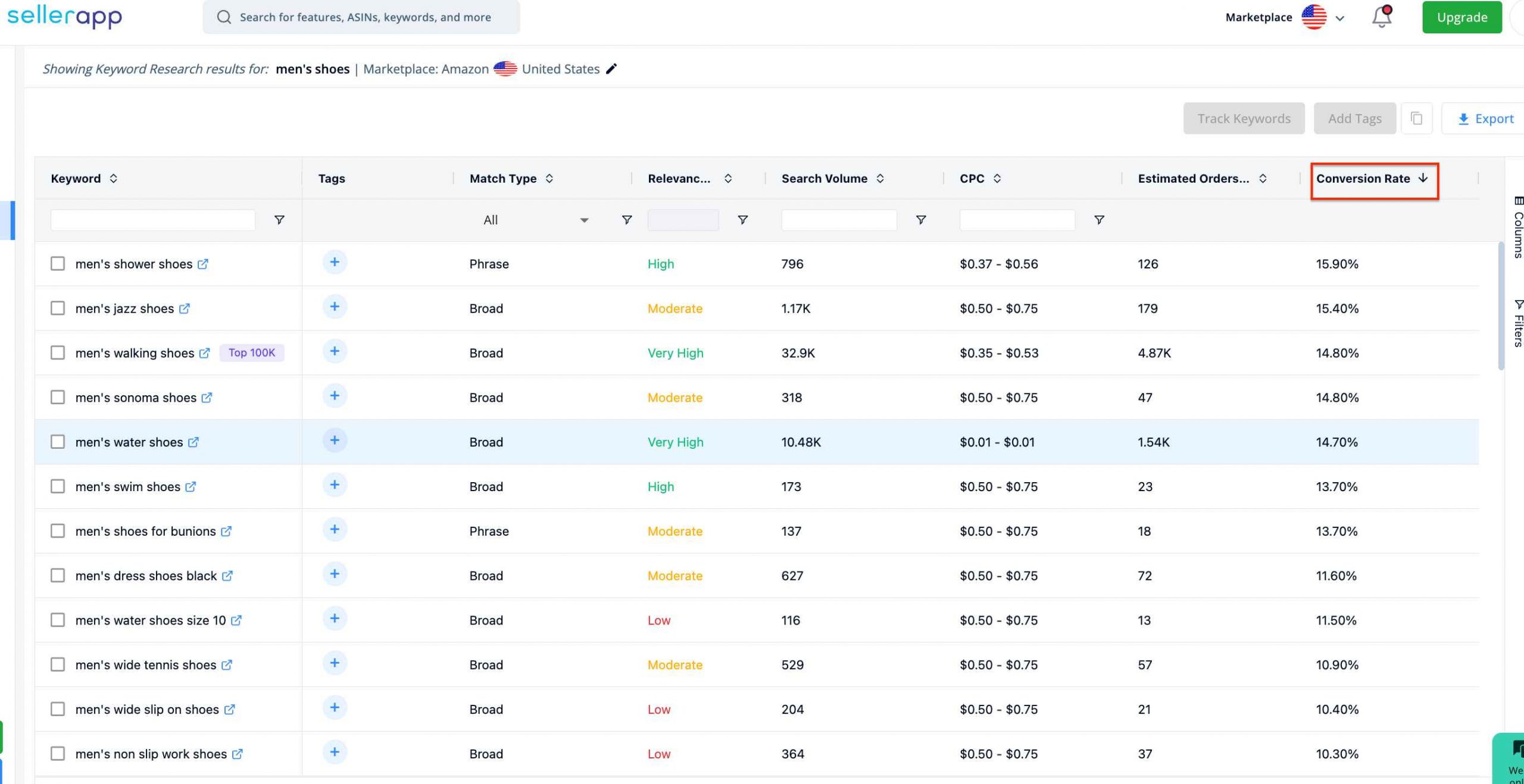The width and height of the screenshot is (1524, 784).
Task: Sort by CPC column
Action: [997, 179]
